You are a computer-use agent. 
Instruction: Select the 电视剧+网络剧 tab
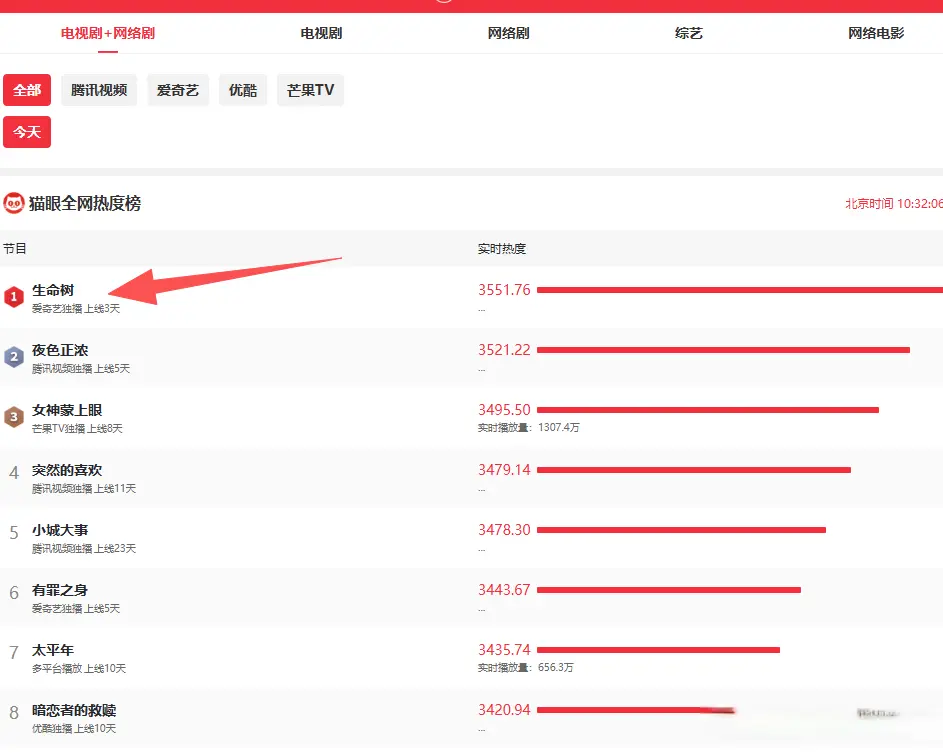pyautogui.click(x=108, y=33)
